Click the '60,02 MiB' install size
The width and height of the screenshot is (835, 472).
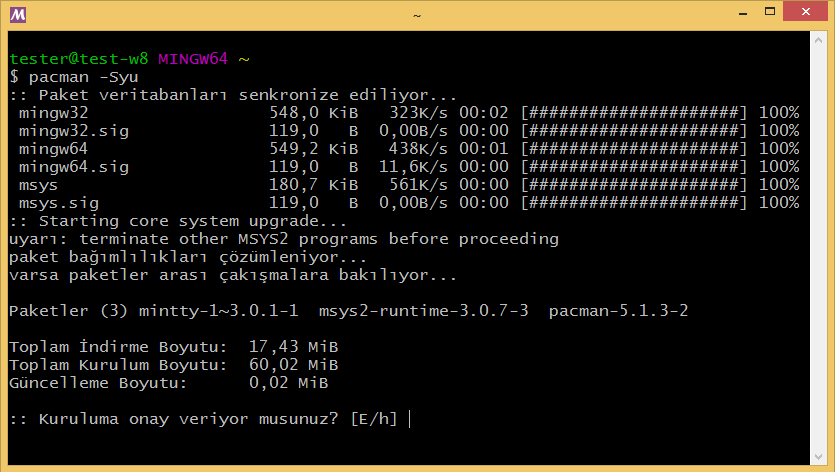tap(293, 365)
